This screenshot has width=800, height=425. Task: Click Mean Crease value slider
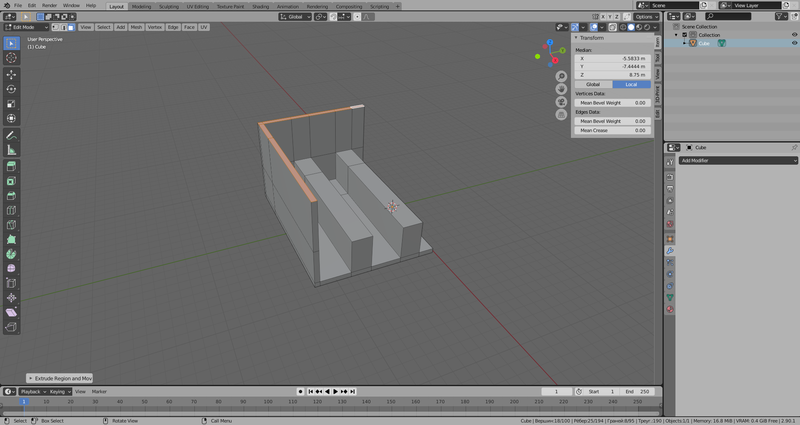click(612, 130)
